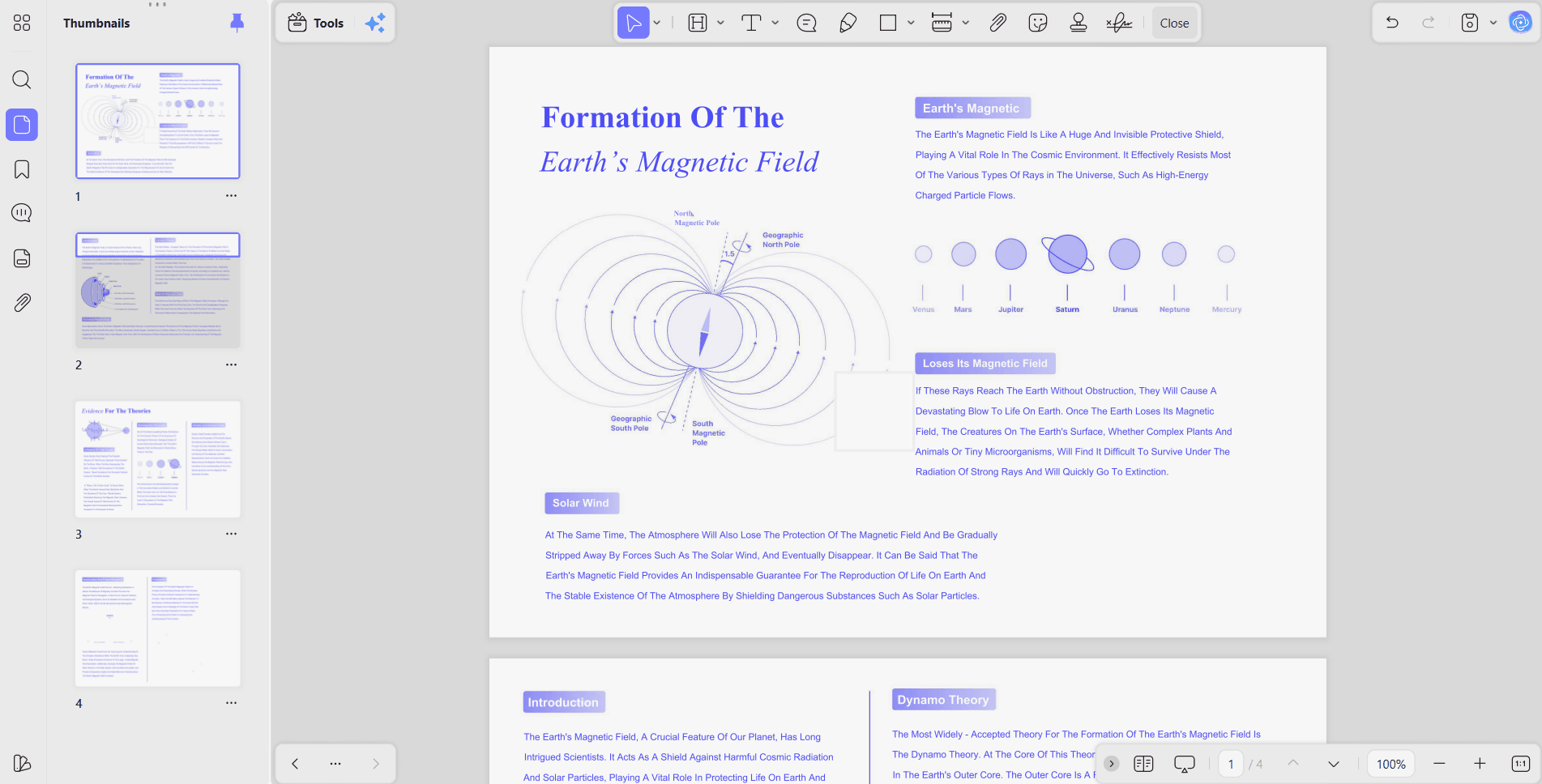
Task: Zoom out with the minus button
Action: tap(1439, 764)
